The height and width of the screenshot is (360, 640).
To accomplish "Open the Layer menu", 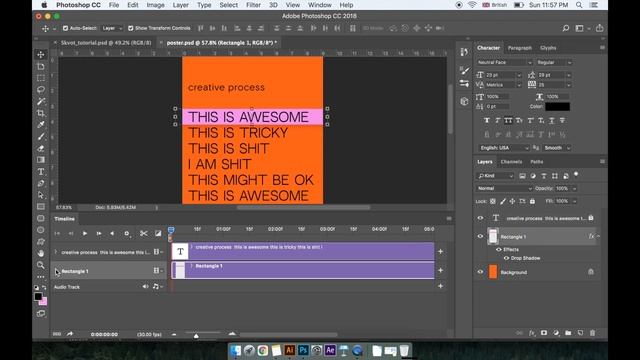I will (x=180, y=5).
